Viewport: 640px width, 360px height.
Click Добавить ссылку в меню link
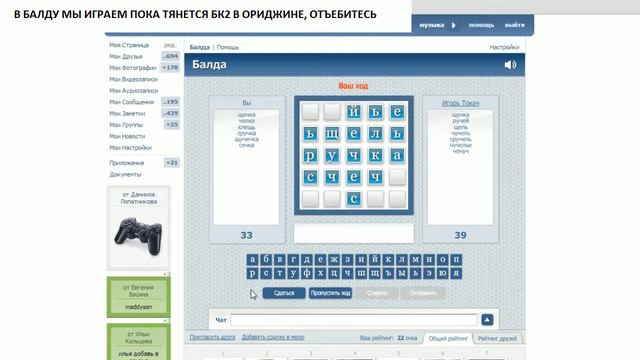point(273,337)
